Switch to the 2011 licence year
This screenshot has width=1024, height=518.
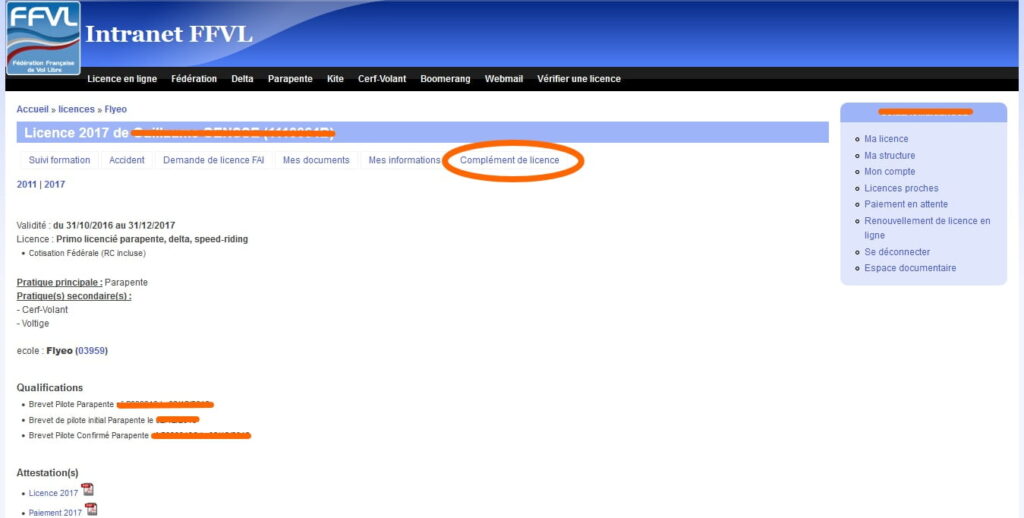[x=27, y=184]
